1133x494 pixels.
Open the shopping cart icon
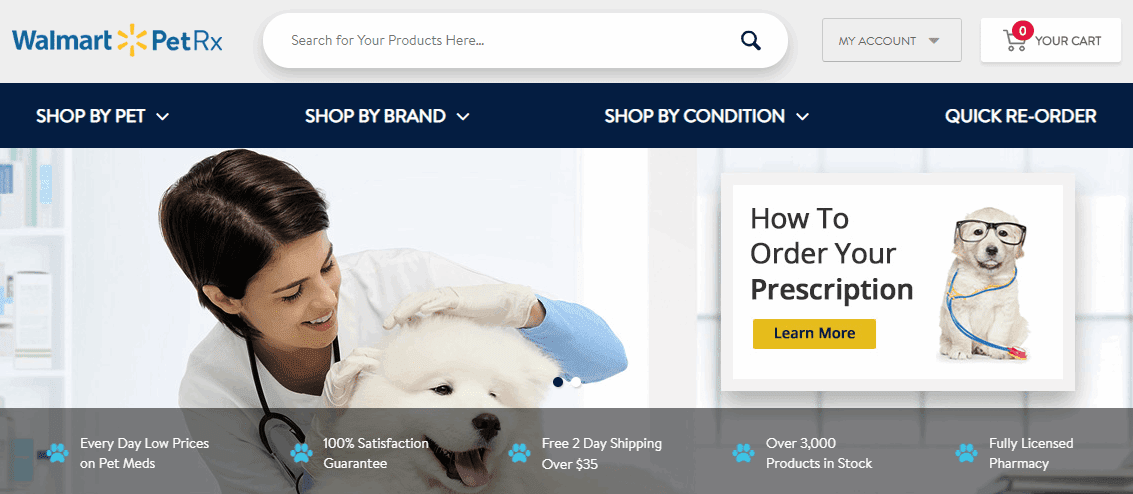(1014, 41)
